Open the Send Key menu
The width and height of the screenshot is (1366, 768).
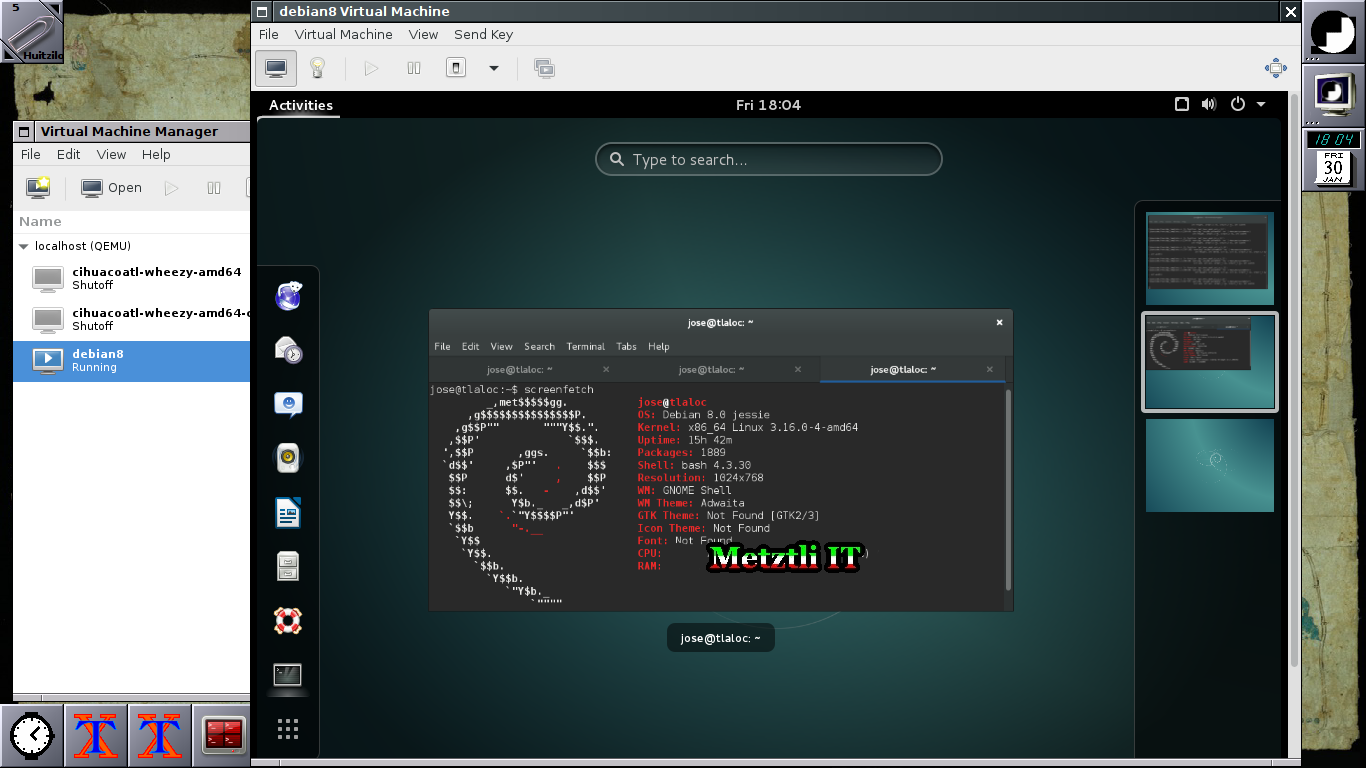(483, 34)
